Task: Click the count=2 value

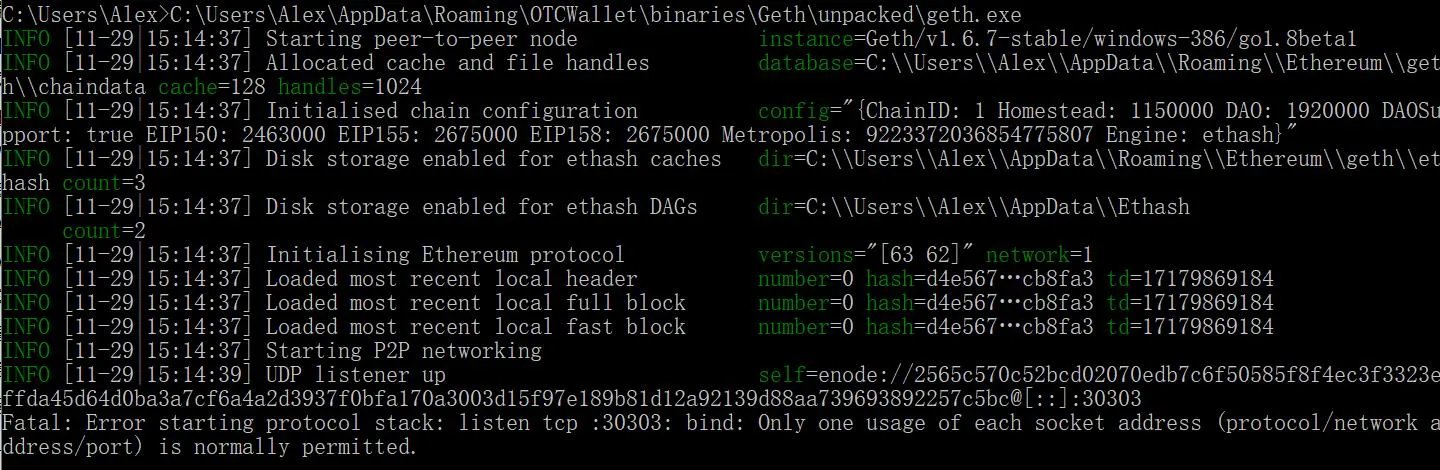Action: [x=104, y=231]
